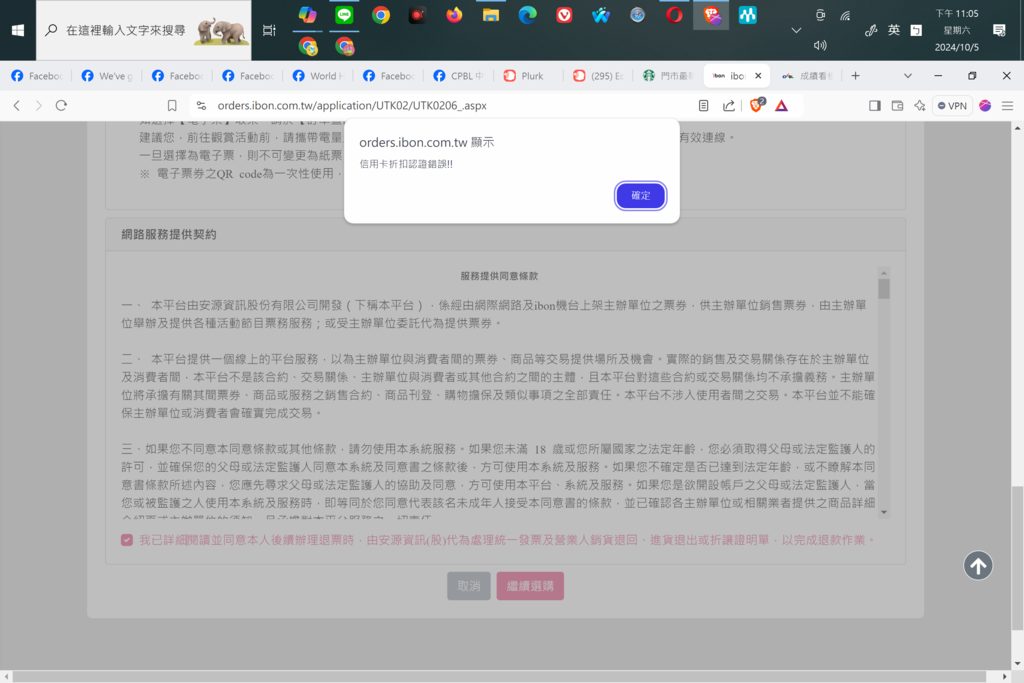This screenshot has width=1024, height=683.
Task: Open Google Chrome in the top taskbar row
Action: 381,15
